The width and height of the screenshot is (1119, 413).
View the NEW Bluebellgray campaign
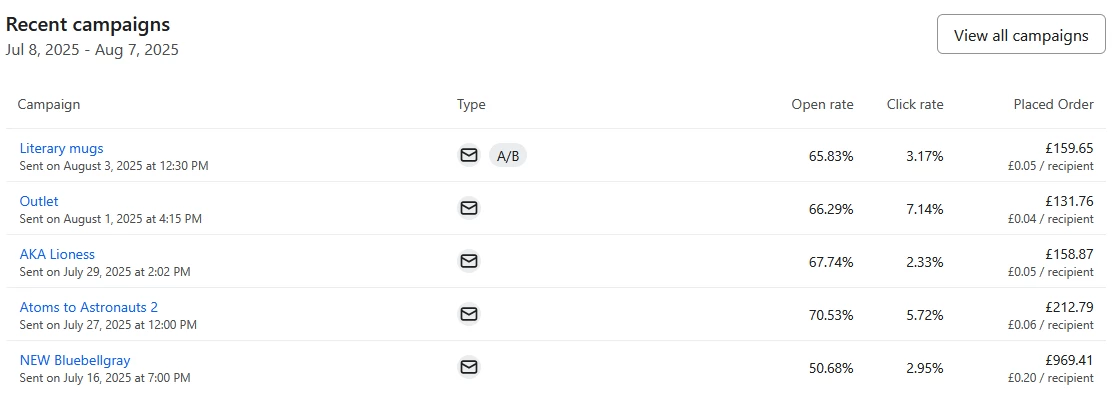[75, 360]
